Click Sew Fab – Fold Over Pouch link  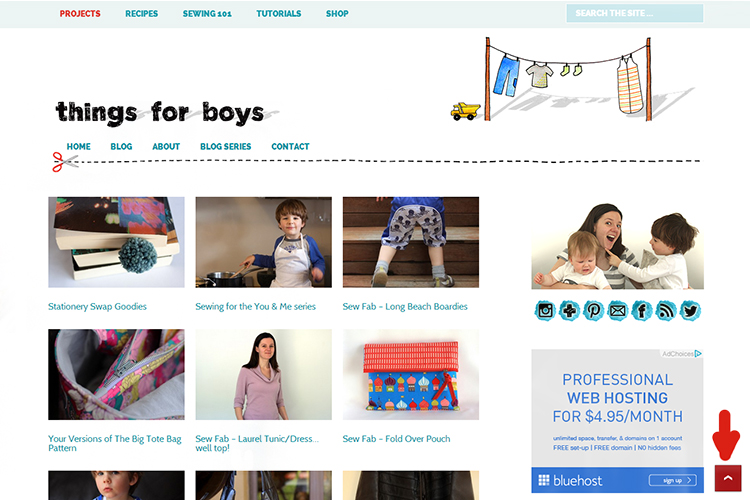click(x=396, y=439)
